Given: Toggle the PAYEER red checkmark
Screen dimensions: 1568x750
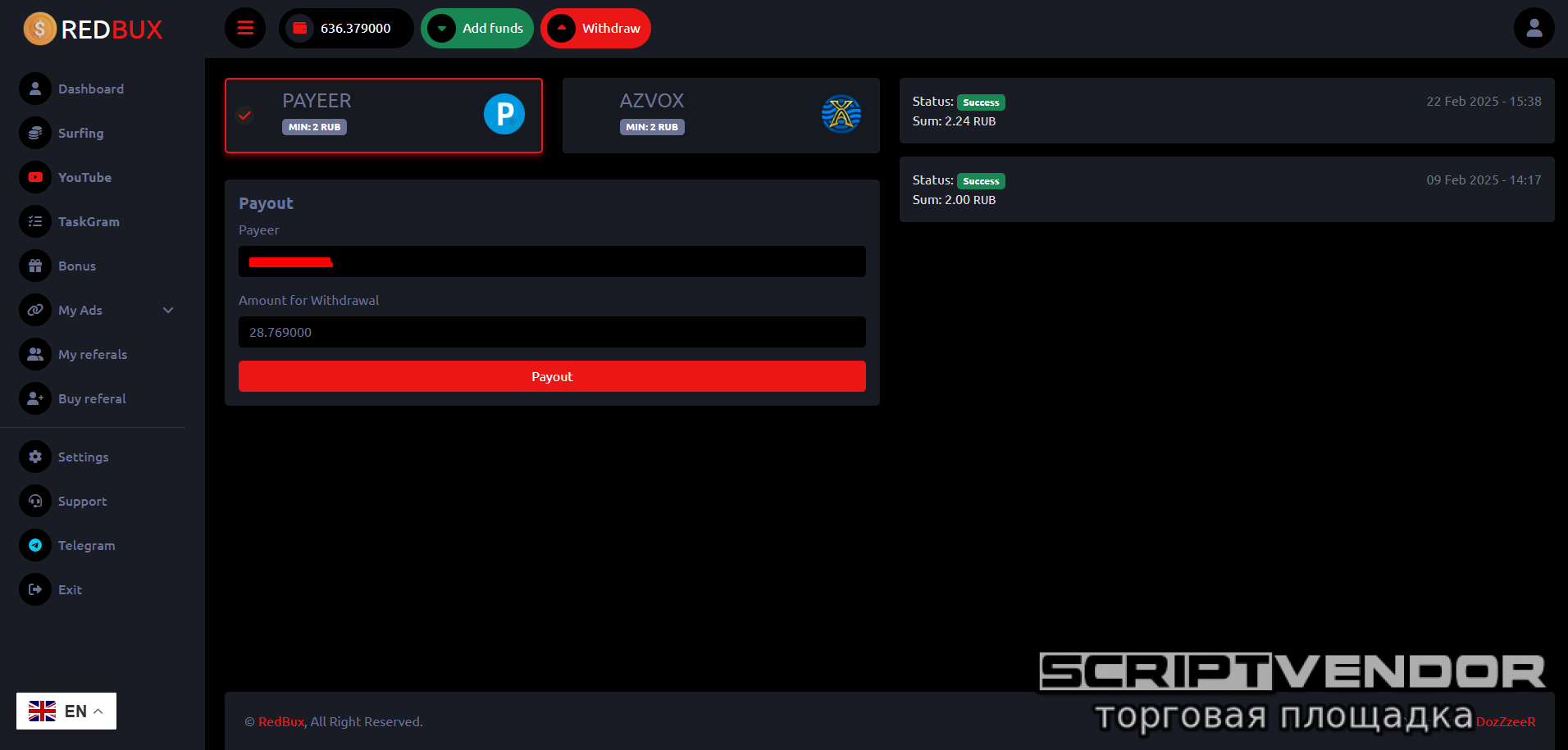Looking at the screenshot, I should coord(244,115).
